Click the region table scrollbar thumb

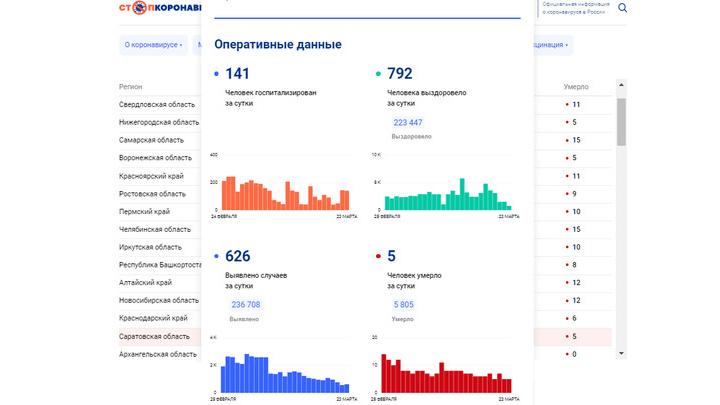coord(621,120)
